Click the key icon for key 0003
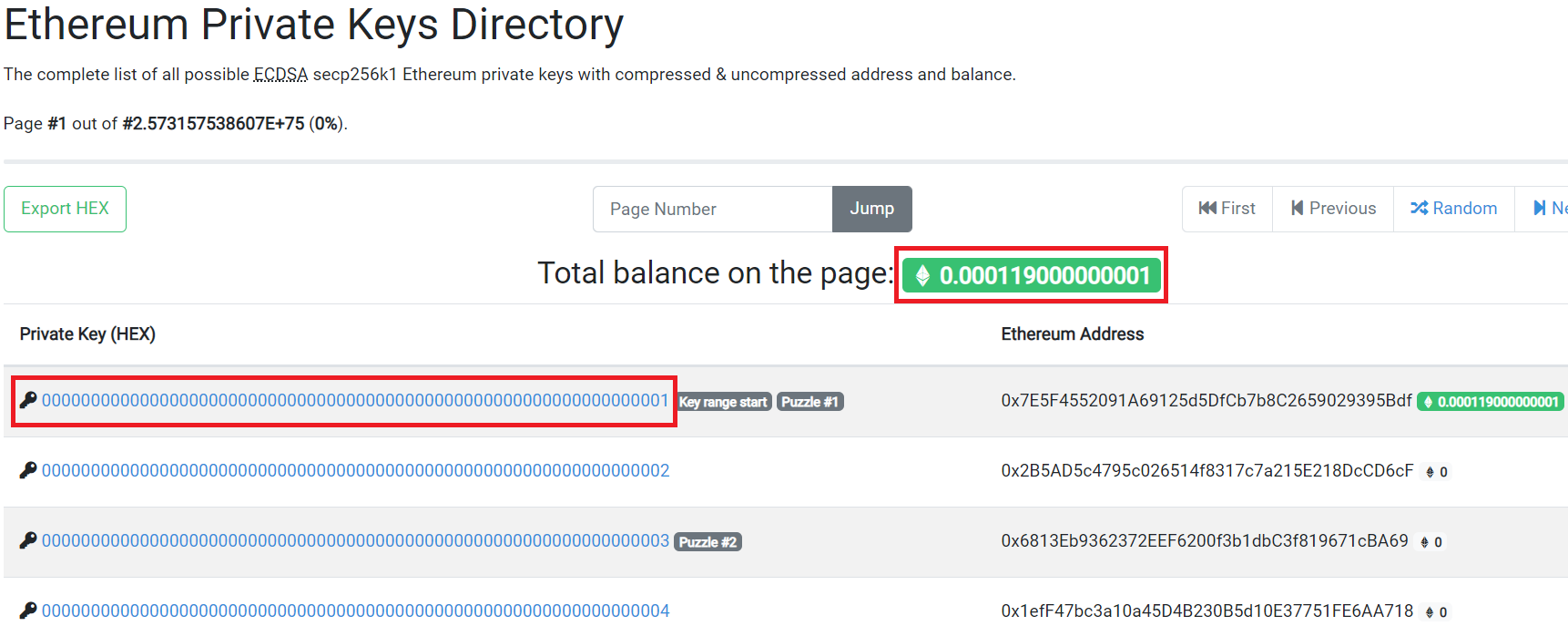 tap(28, 540)
